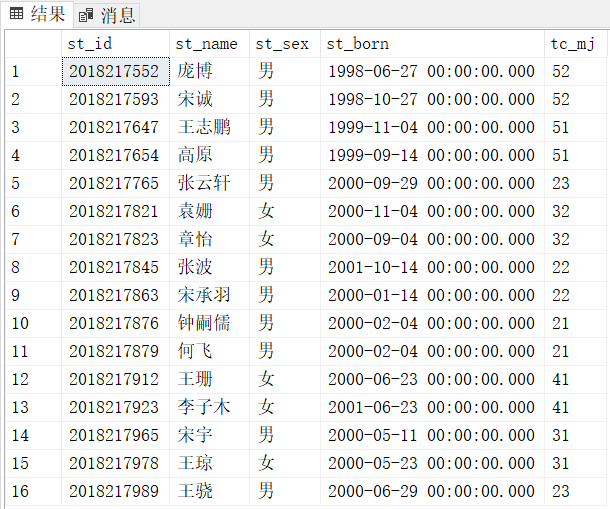Select the name cell 王志鹏
Image resolution: width=610 pixels, height=509 pixels.
pyautogui.click(x=209, y=128)
